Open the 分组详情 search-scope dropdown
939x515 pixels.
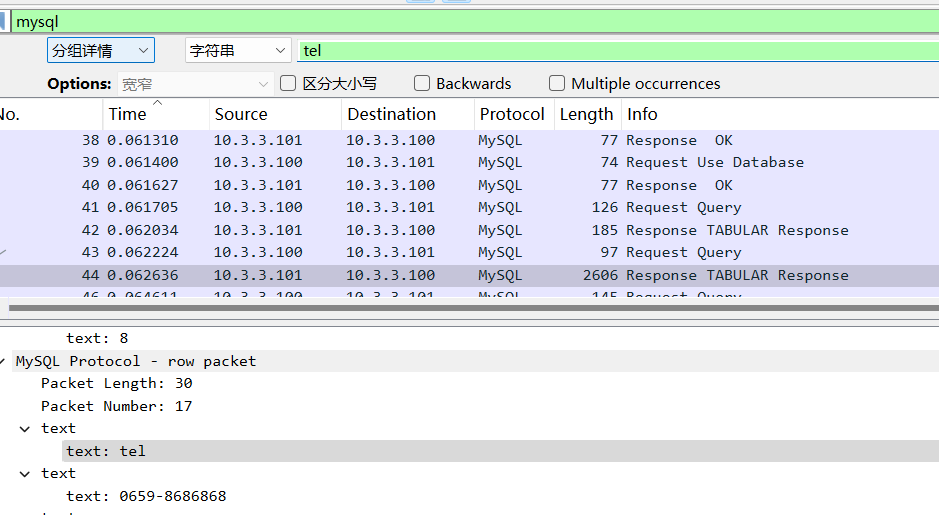pos(100,50)
